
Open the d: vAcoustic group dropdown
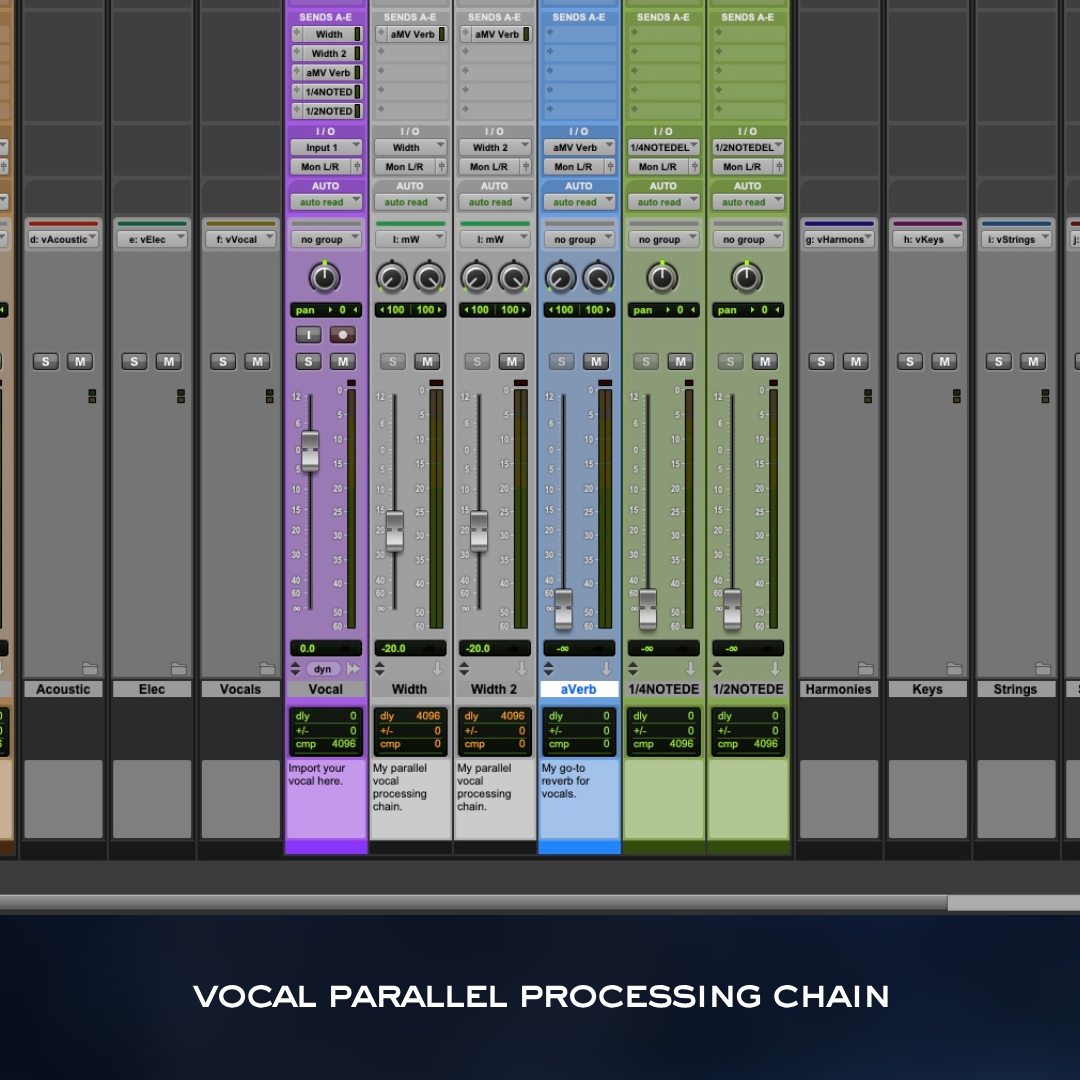tap(63, 239)
